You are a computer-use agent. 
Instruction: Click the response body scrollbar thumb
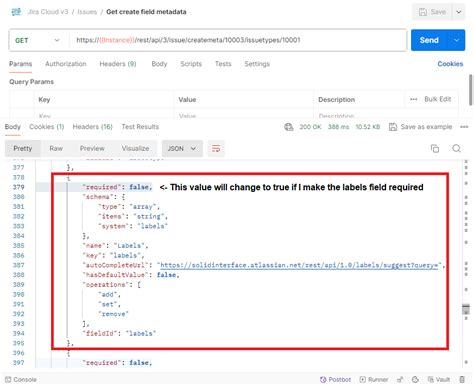coord(466,309)
